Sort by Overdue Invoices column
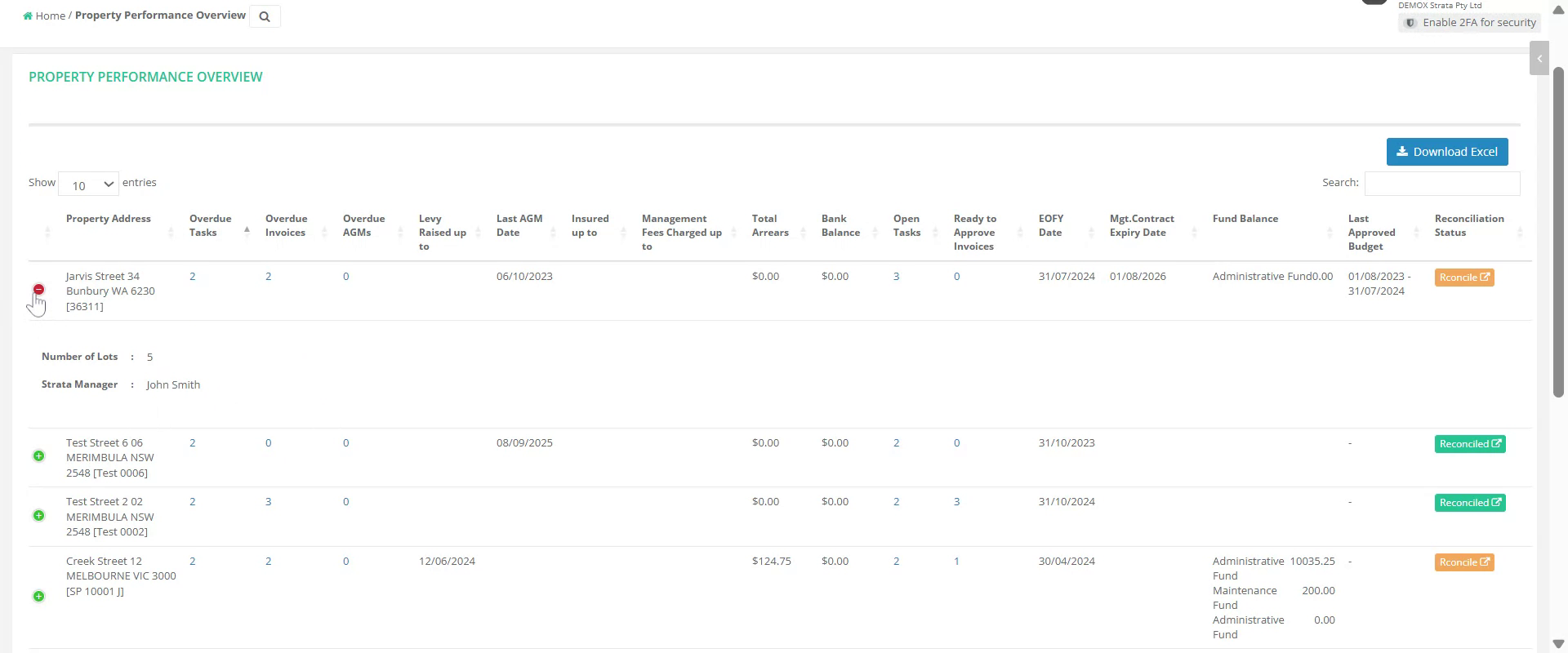1568x653 pixels. click(287, 225)
